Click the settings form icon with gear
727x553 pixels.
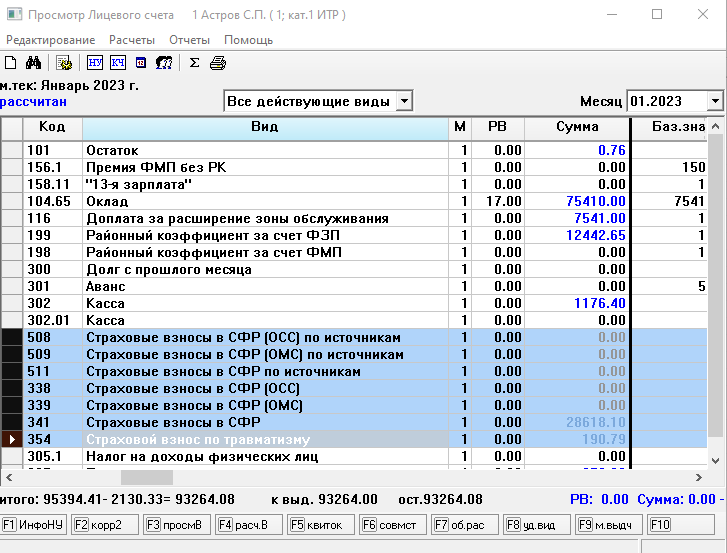click(63, 63)
